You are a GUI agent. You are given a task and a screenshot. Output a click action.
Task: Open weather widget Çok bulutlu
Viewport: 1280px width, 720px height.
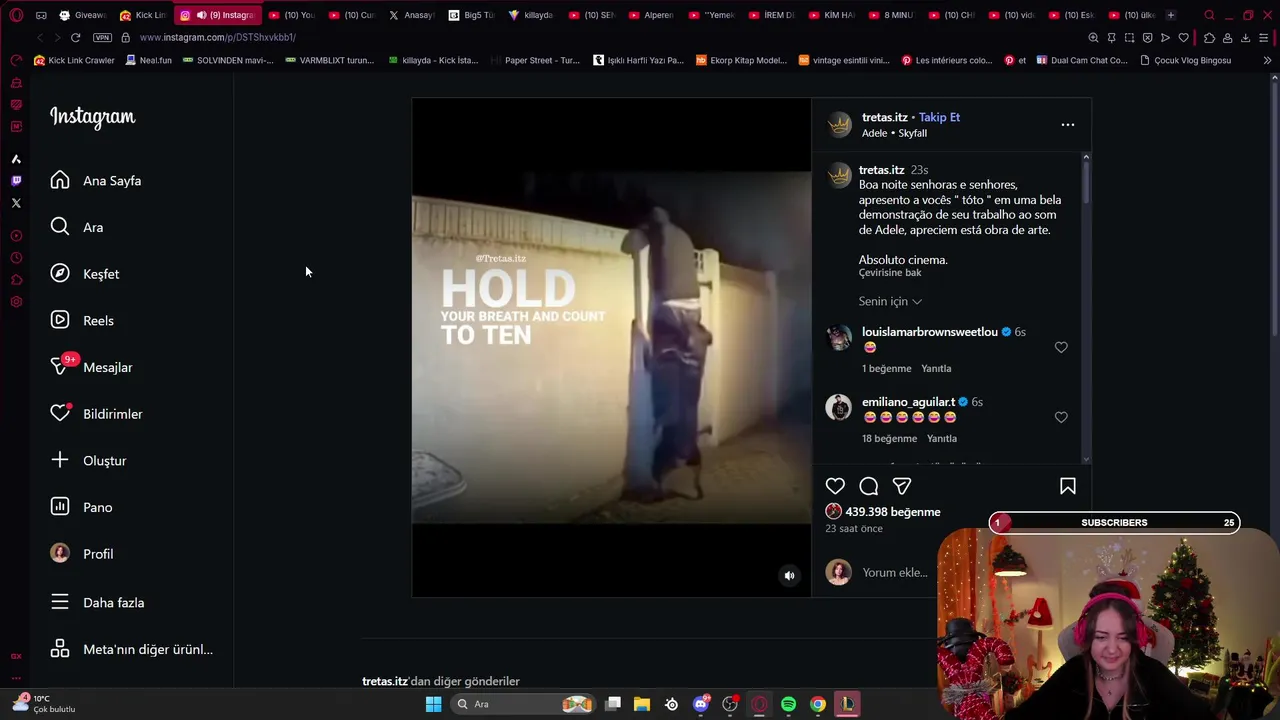[44, 704]
